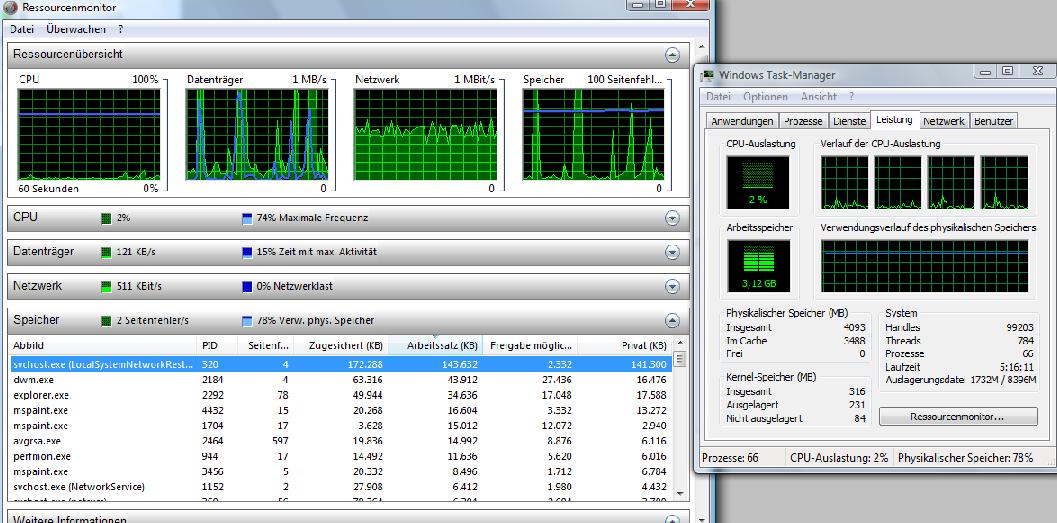Expand the Datenträger section
This screenshot has width=1057, height=523.
(672, 252)
